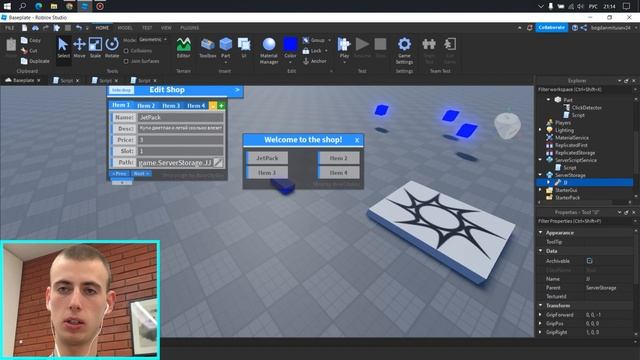Collapse the Transform properties section
Viewport: 640px width, 360px height.
point(540,305)
